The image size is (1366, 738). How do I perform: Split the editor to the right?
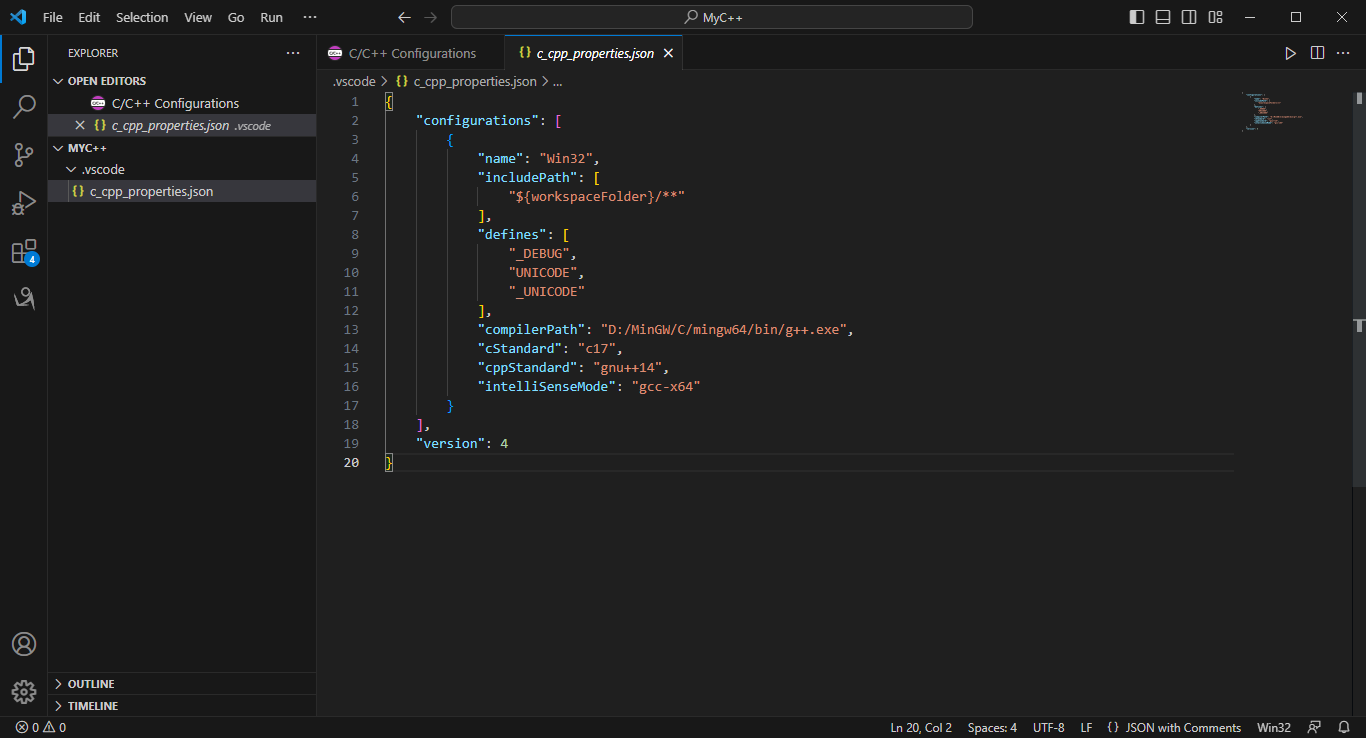click(x=1317, y=53)
